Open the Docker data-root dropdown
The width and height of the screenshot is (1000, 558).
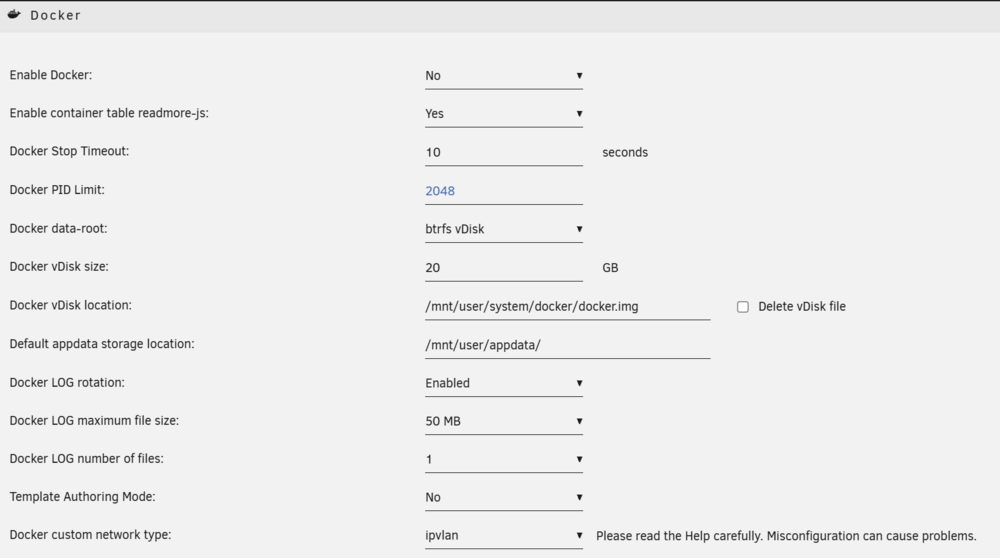point(504,230)
